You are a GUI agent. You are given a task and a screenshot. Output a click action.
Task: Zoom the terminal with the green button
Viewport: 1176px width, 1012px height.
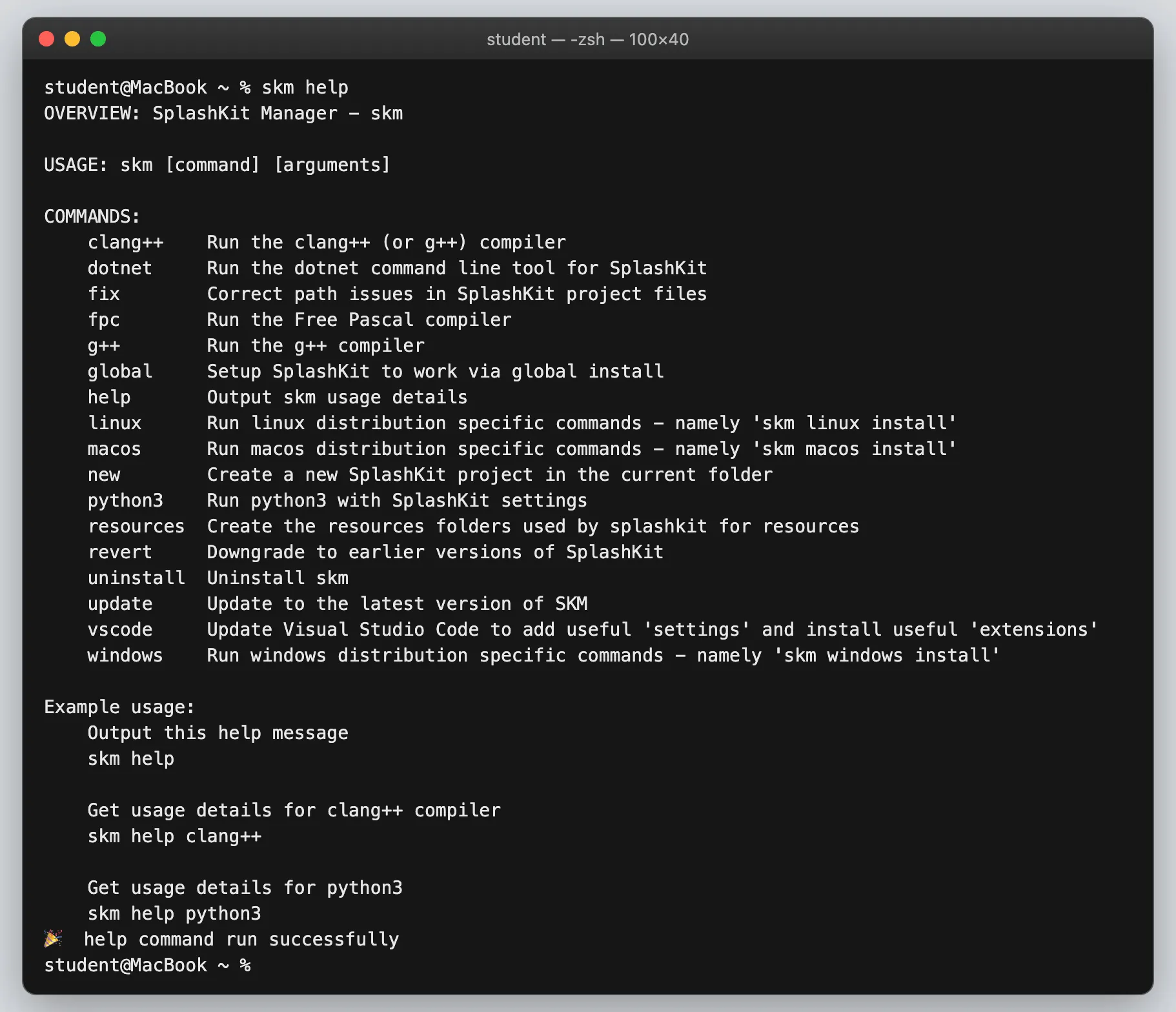pyautogui.click(x=98, y=39)
